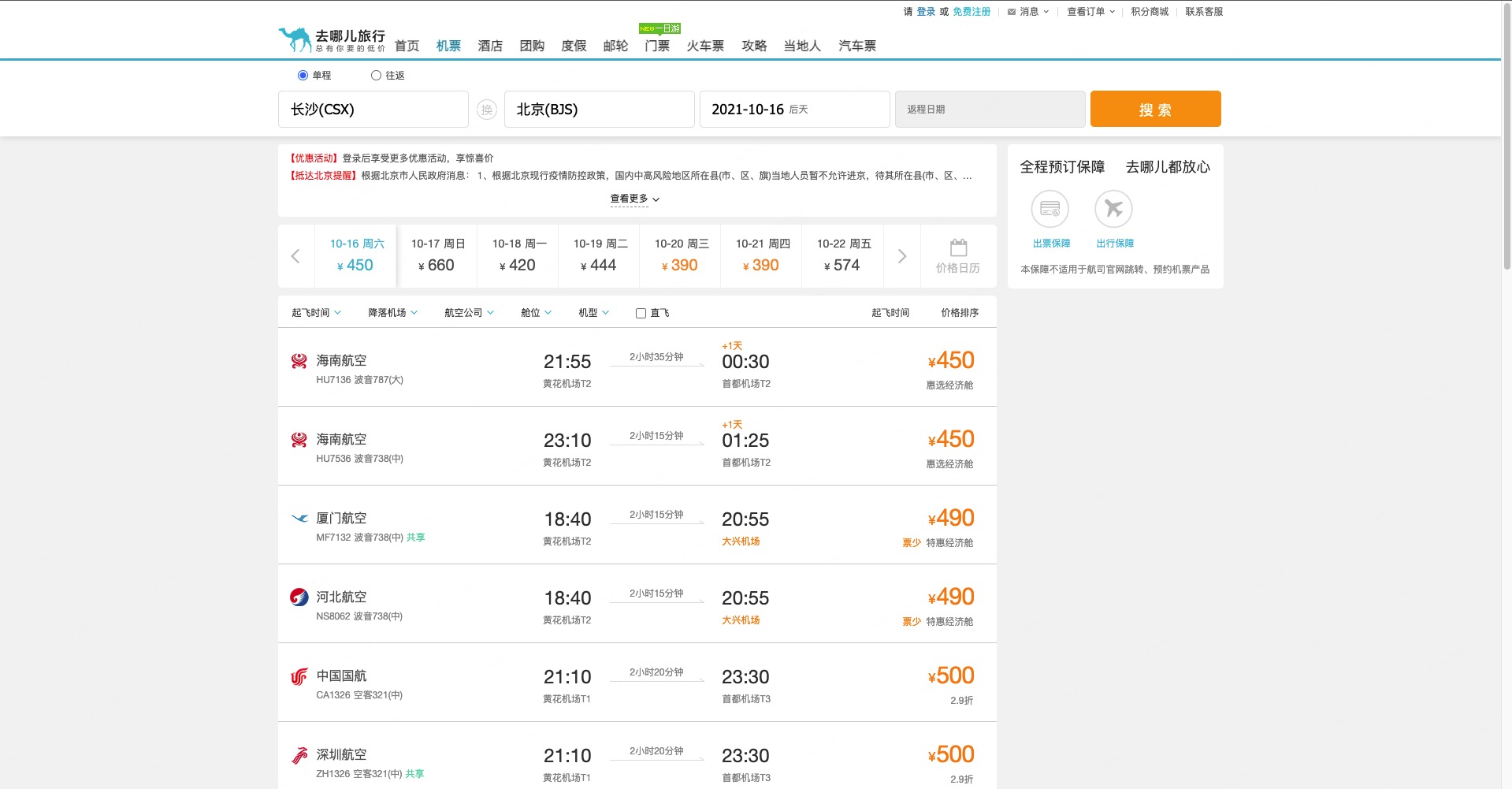Open 团购 group-buy tab
This screenshot has height=789, width=1512.
[533, 46]
